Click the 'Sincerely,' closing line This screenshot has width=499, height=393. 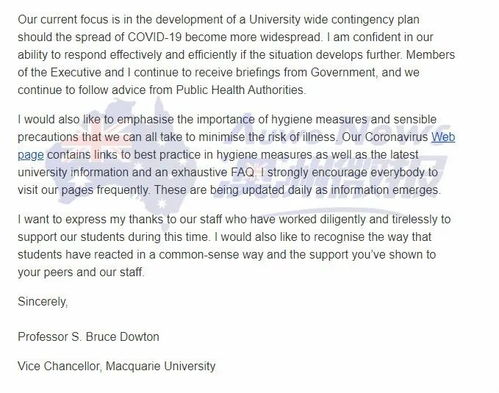[x=43, y=302]
